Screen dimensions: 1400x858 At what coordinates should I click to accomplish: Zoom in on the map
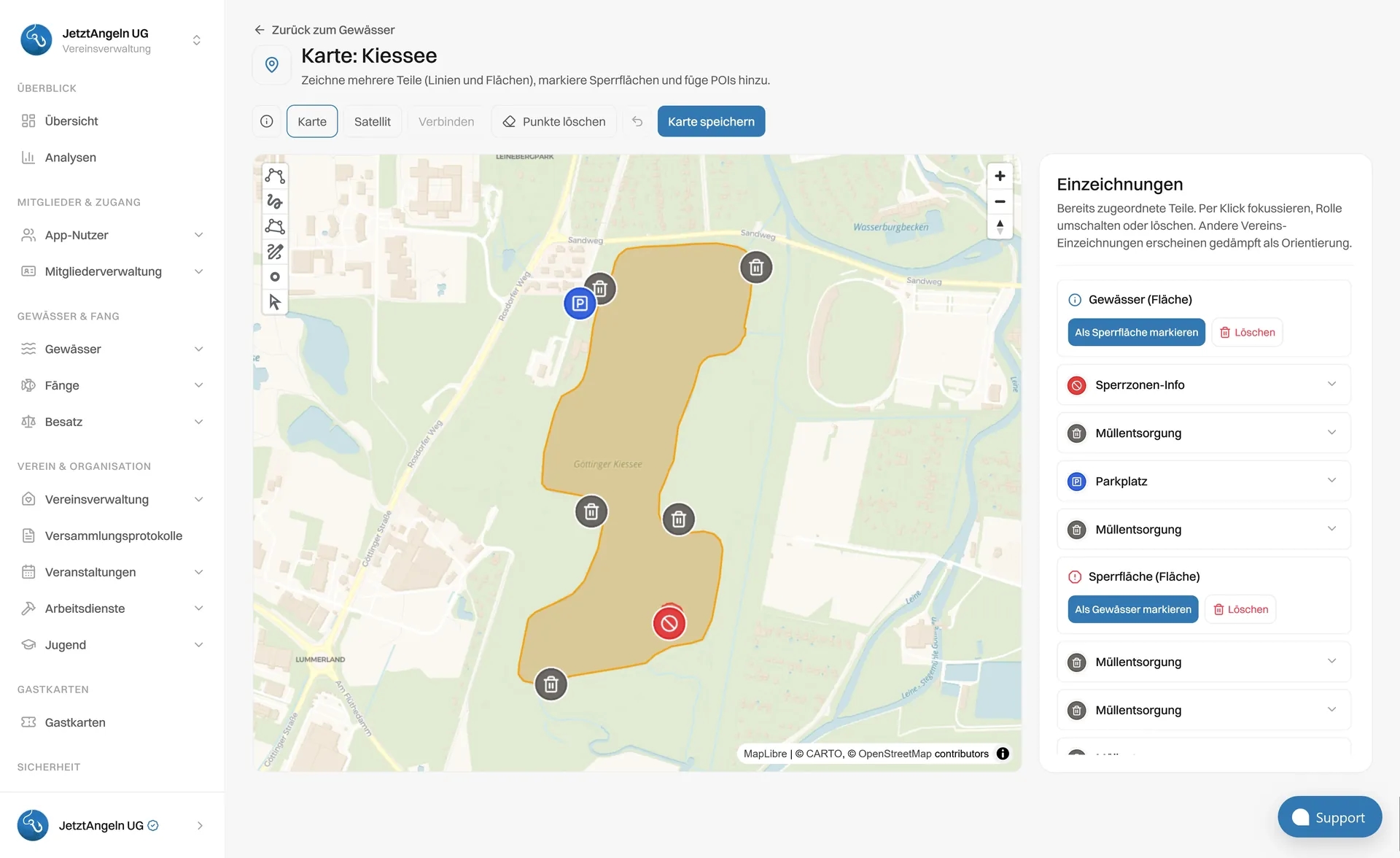pos(1000,176)
